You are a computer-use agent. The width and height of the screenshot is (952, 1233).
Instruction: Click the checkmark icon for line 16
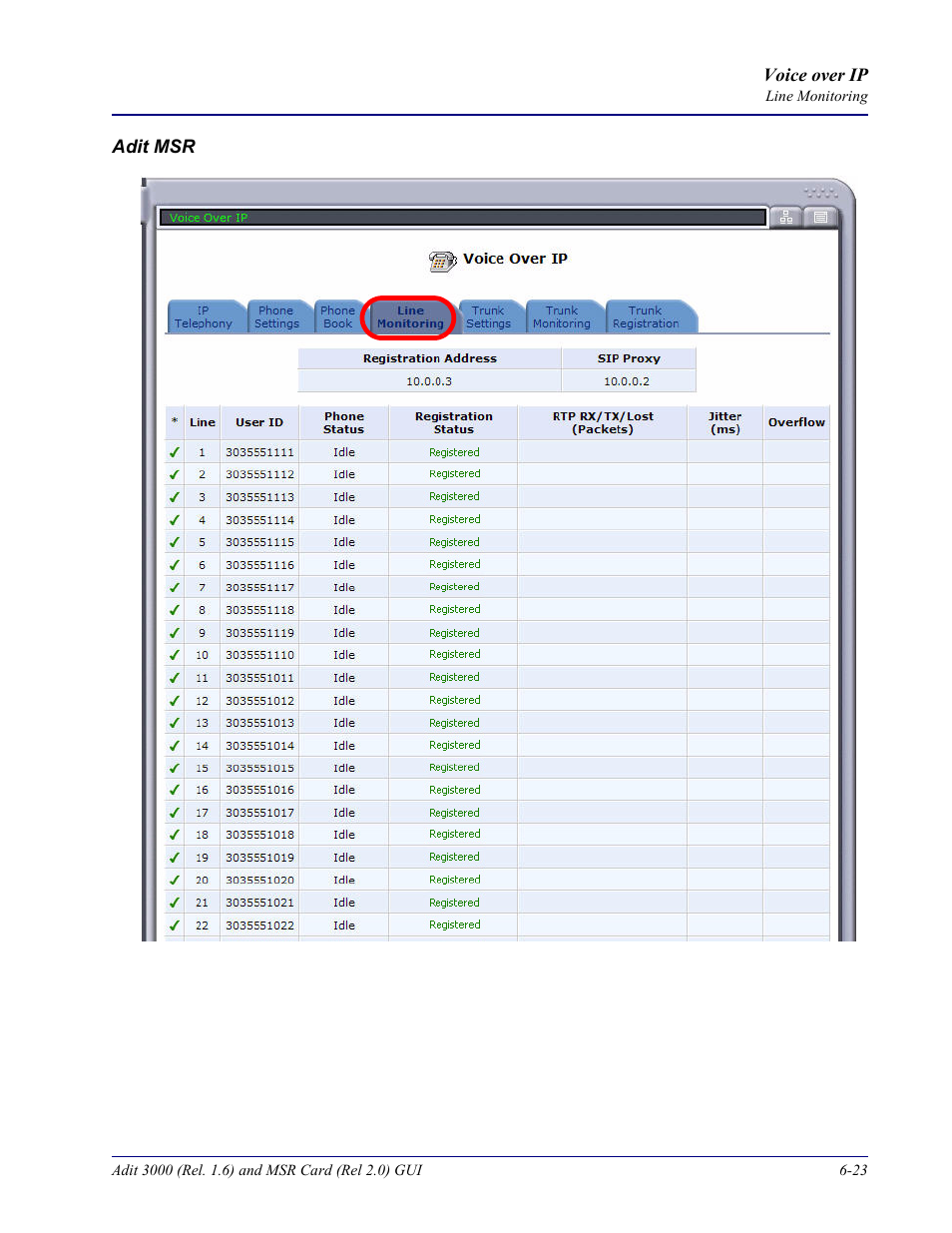click(175, 790)
